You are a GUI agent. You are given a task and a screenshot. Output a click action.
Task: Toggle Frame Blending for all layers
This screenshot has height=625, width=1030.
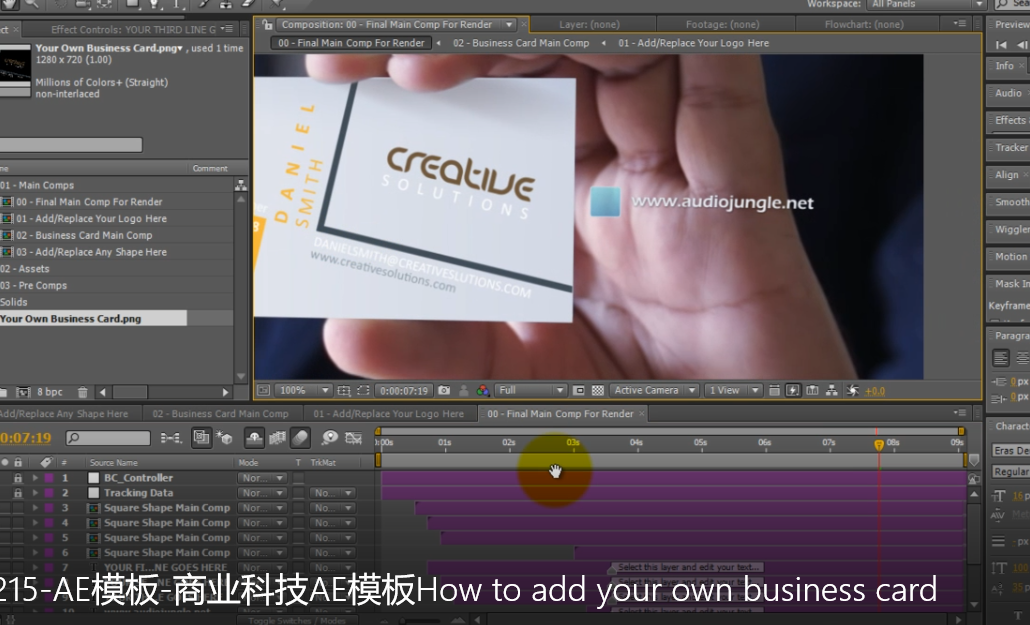pyautogui.click(x=277, y=438)
